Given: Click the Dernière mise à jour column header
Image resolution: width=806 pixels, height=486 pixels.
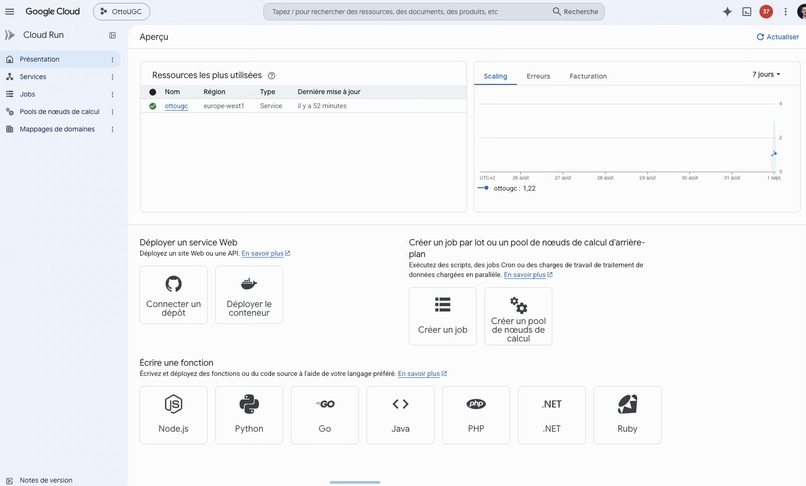Looking at the screenshot, I should click(329, 92).
